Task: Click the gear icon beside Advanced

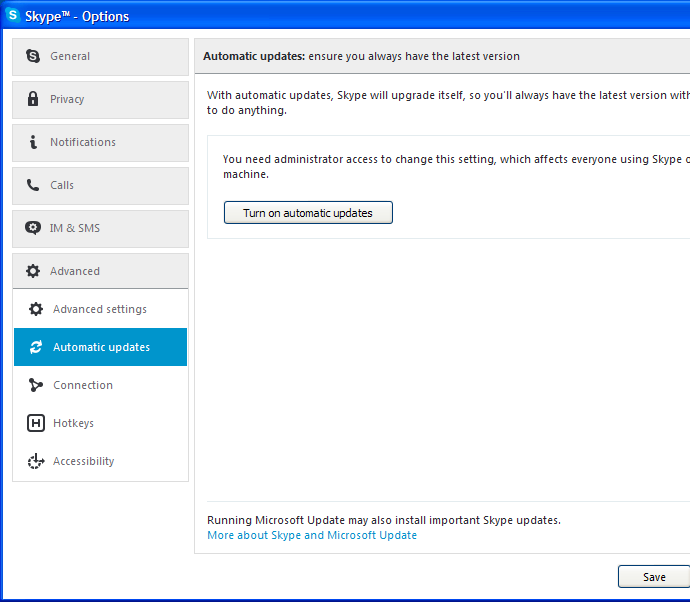Action: pos(33,271)
